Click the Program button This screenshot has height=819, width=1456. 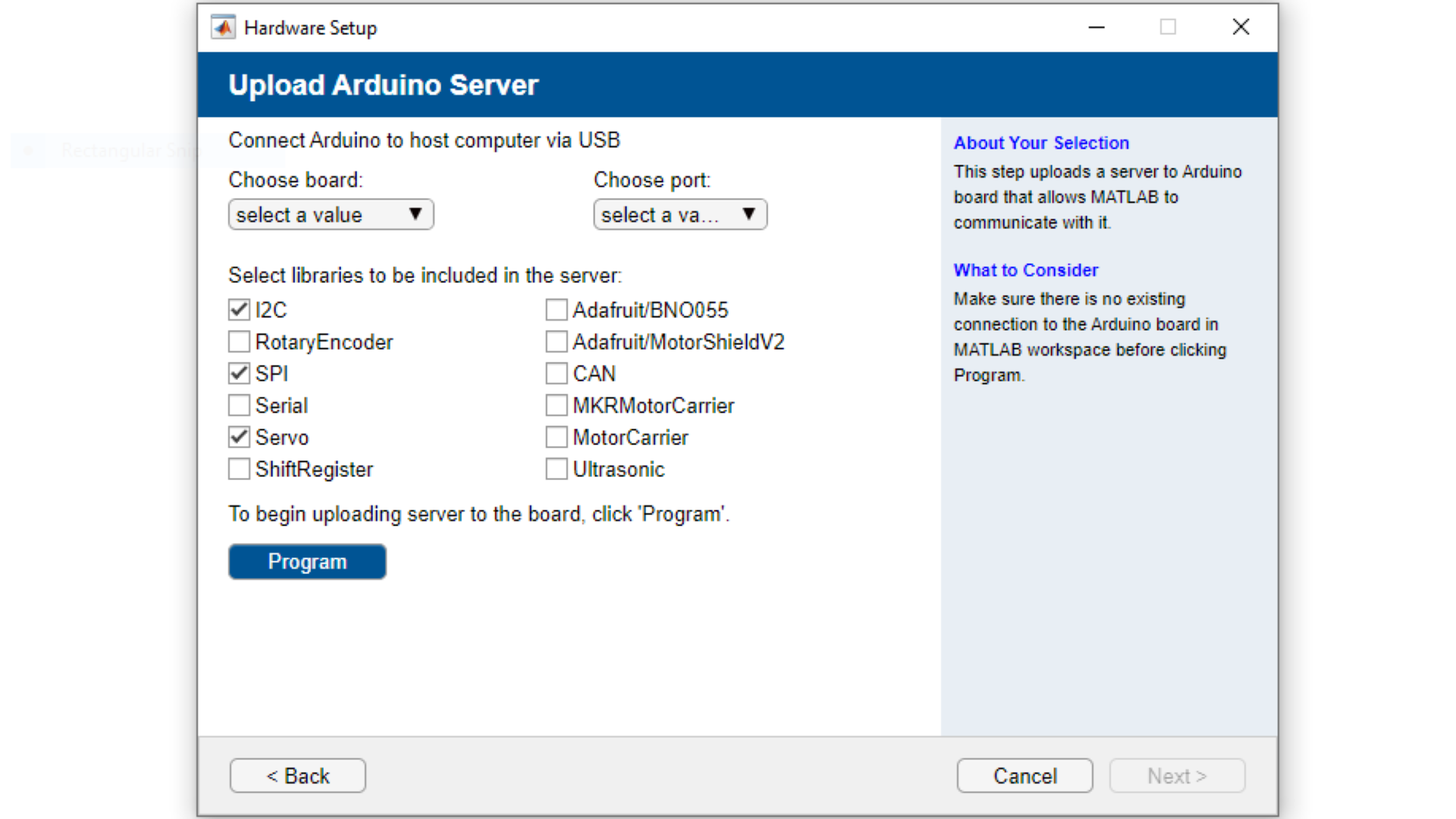pyautogui.click(x=307, y=561)
